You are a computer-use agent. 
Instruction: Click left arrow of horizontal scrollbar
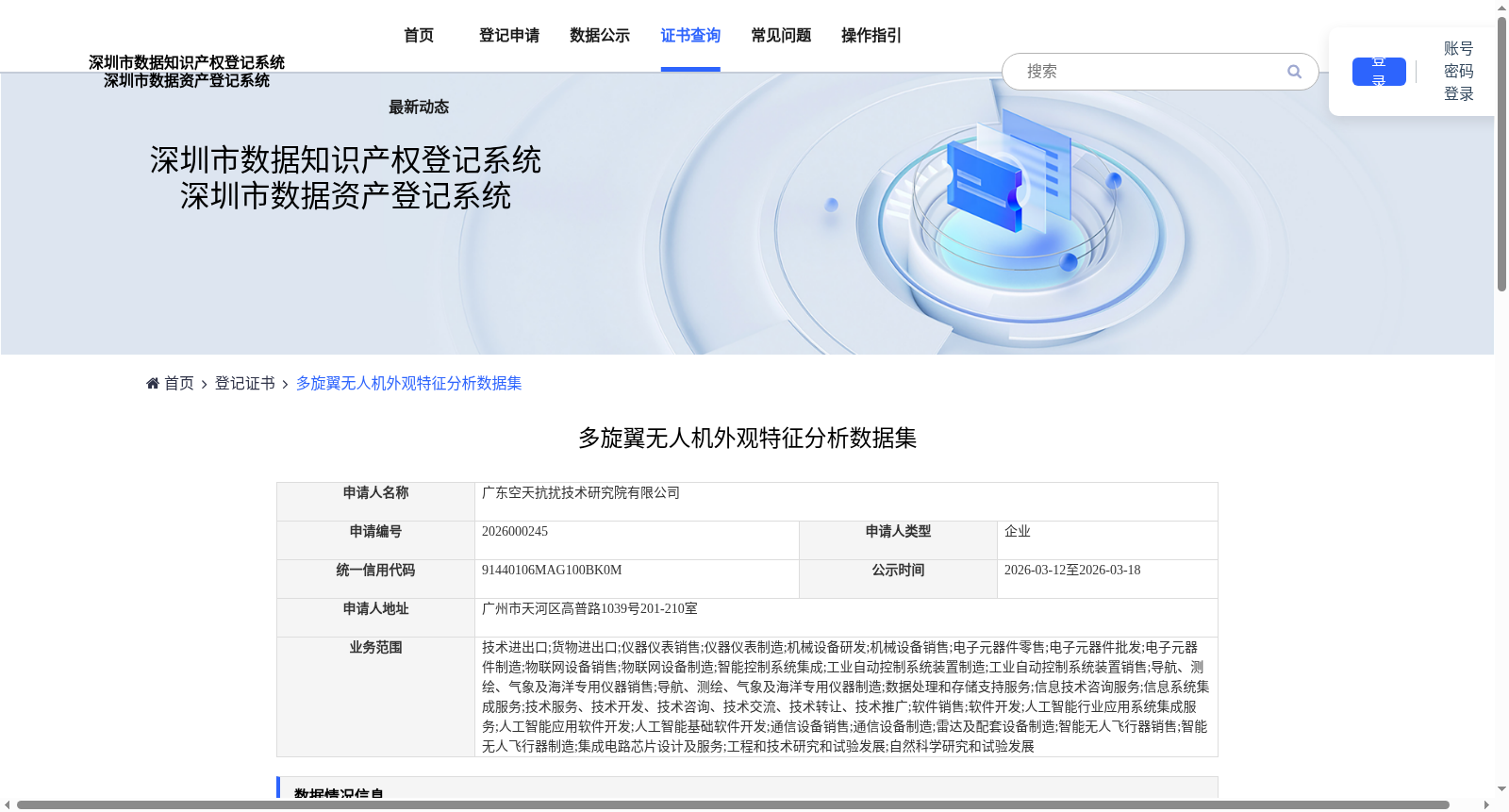8,804
